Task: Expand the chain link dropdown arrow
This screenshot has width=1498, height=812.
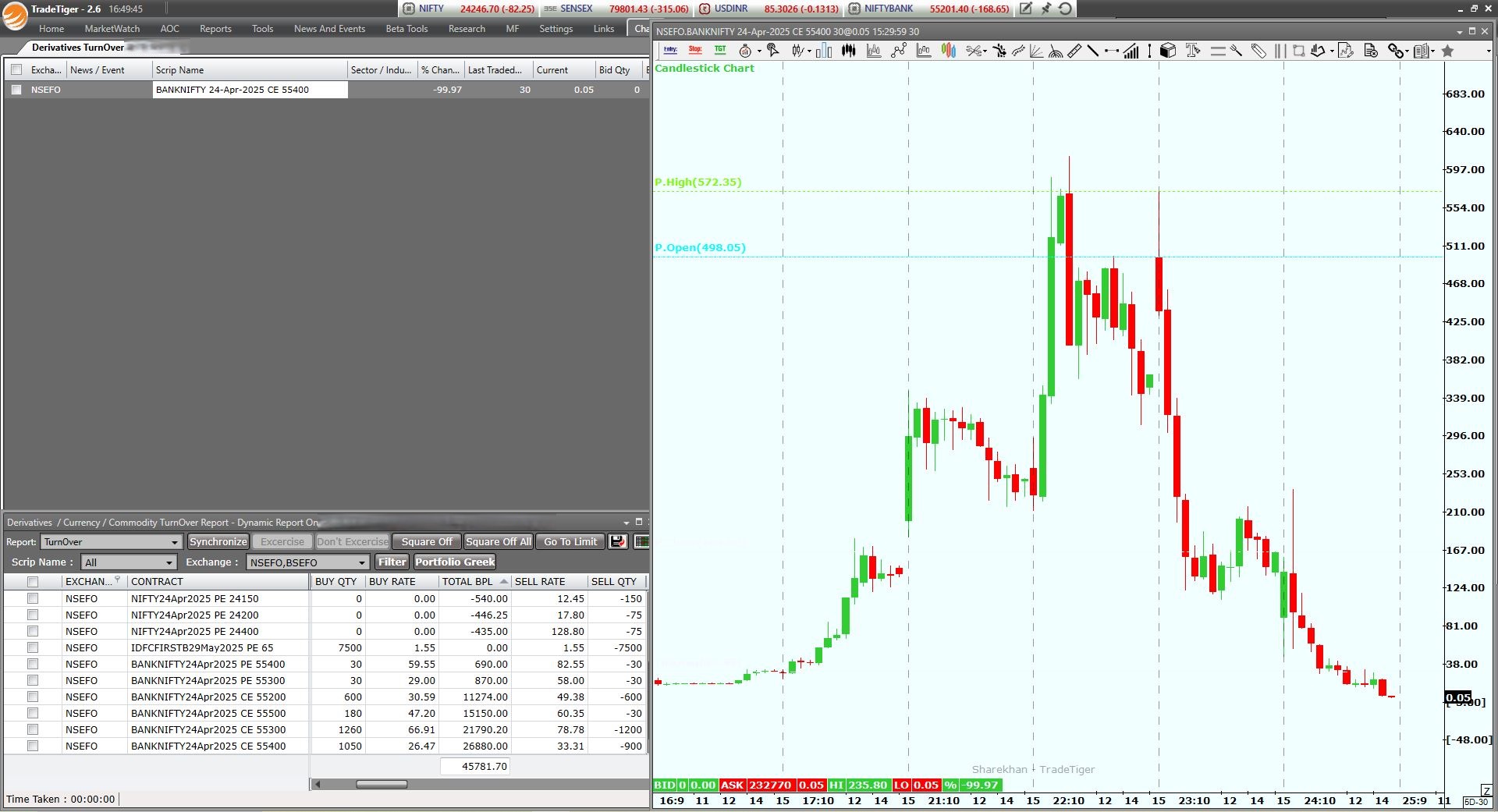Action: pos(1407,51)
